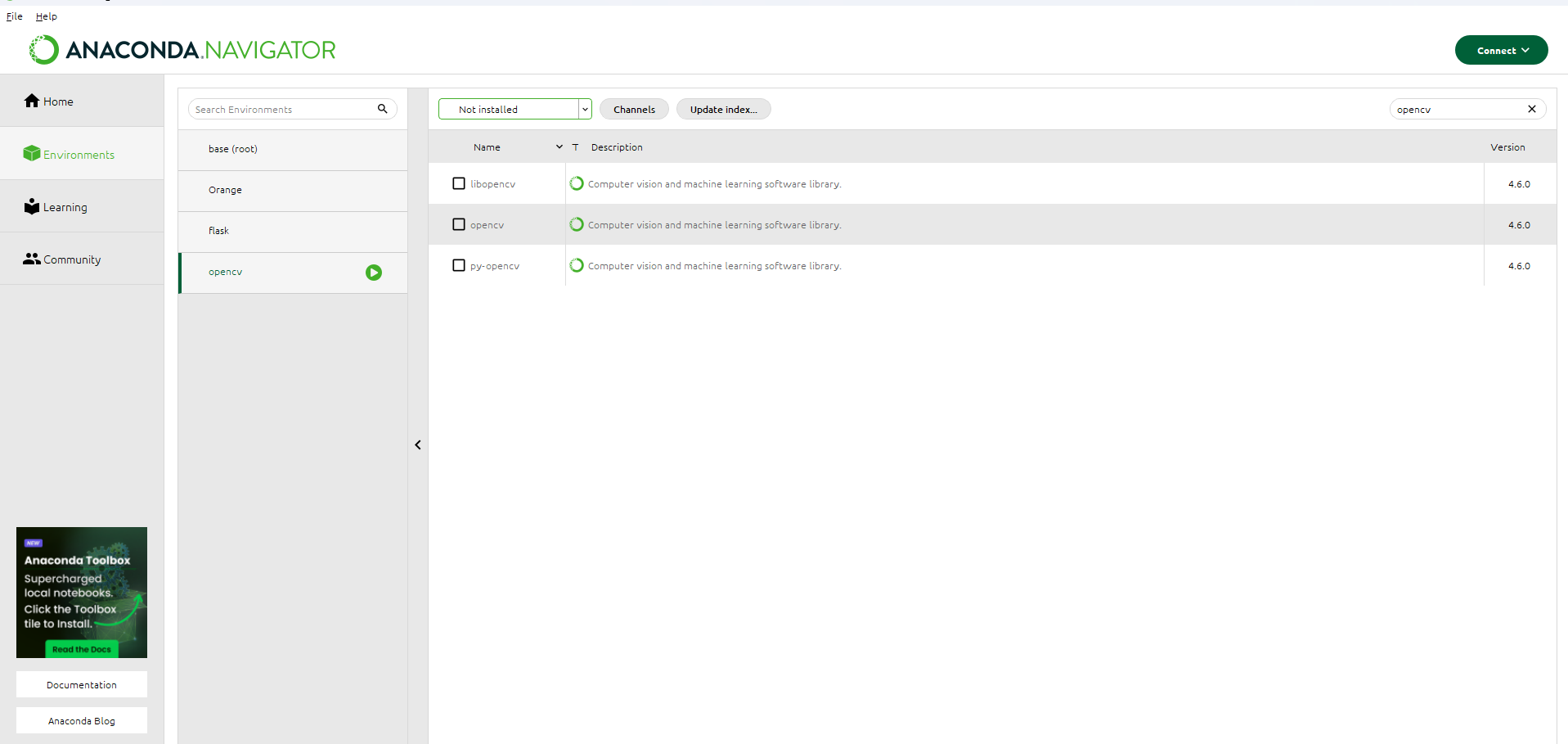1568x744 pixels.
Task: Open the Community tab
Action: [82, 259]
